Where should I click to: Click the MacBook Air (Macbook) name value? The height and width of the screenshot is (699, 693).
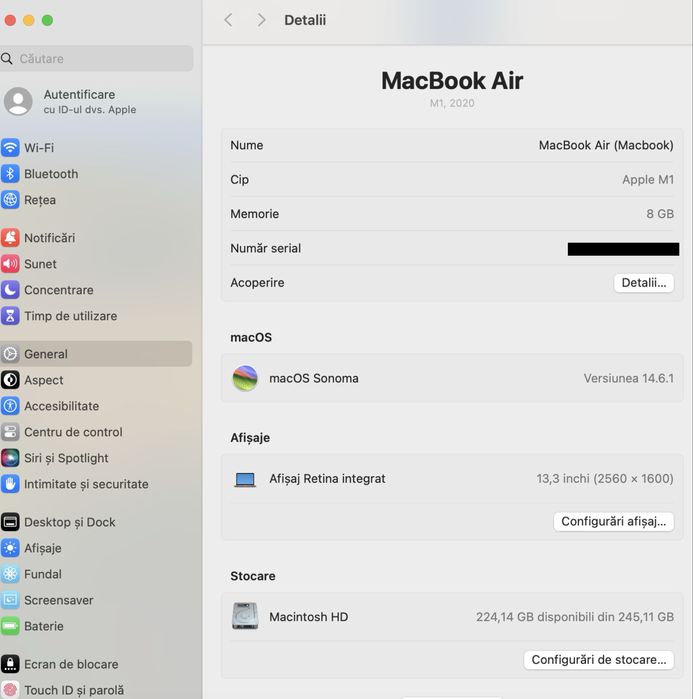coord(606,145)
